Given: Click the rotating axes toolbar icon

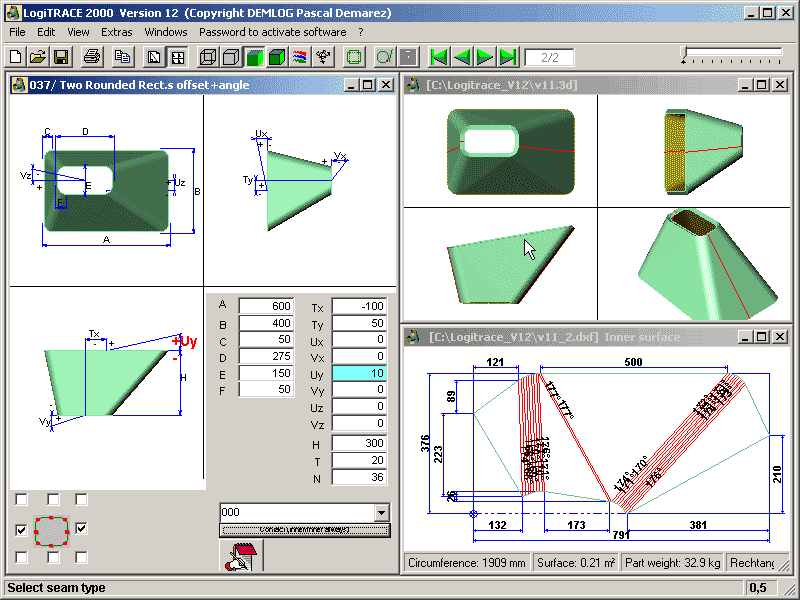Looking at the screenshot, I should [323, 57].
